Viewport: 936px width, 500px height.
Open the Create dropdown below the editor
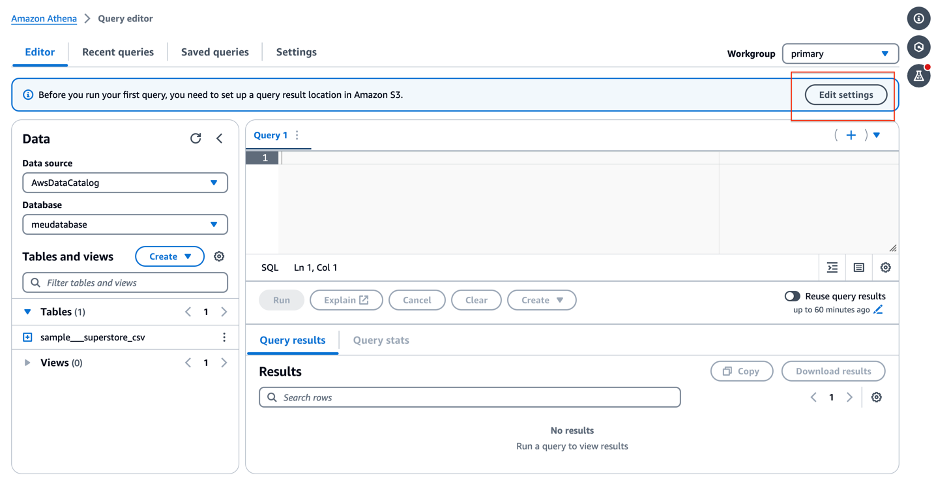pyautogui.click(x=541, y=300)
